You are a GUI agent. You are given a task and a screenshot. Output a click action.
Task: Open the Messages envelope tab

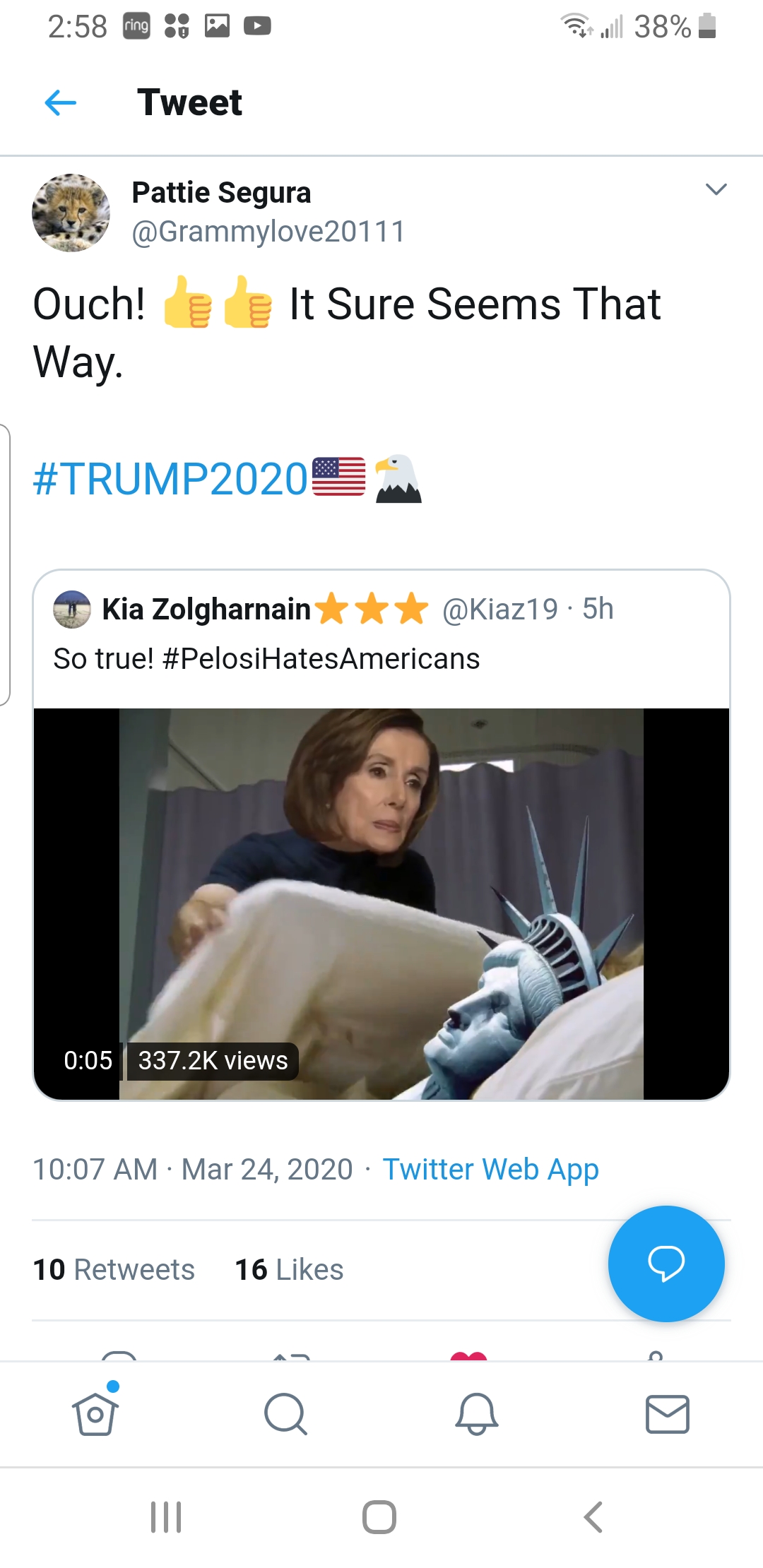click(x=667, y=1414)
